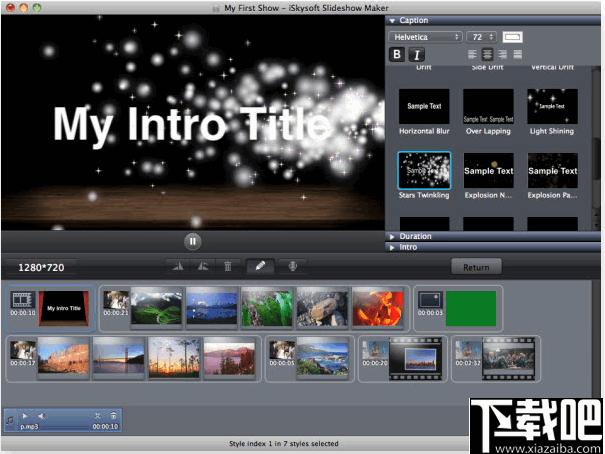Toggle bold caption text
The height and width of the screenshot is (454, 605).
click(397, 54)
